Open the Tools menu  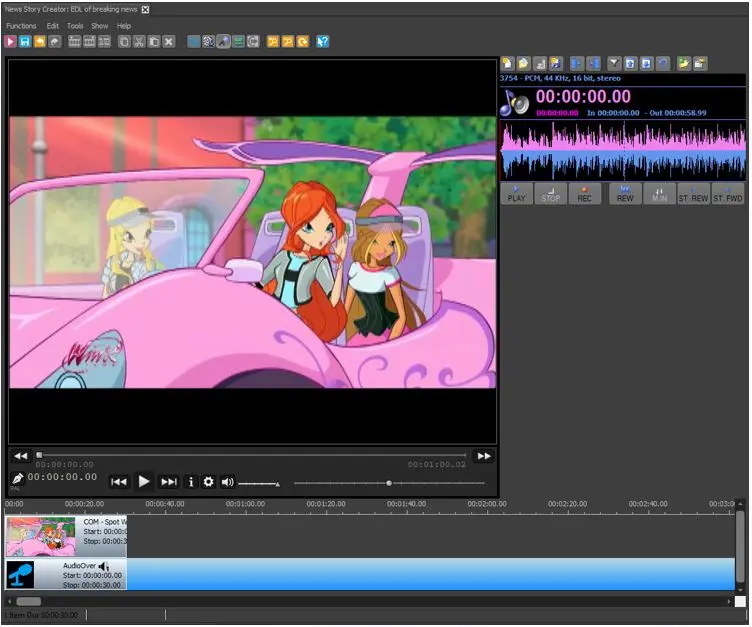click(75, 26)
